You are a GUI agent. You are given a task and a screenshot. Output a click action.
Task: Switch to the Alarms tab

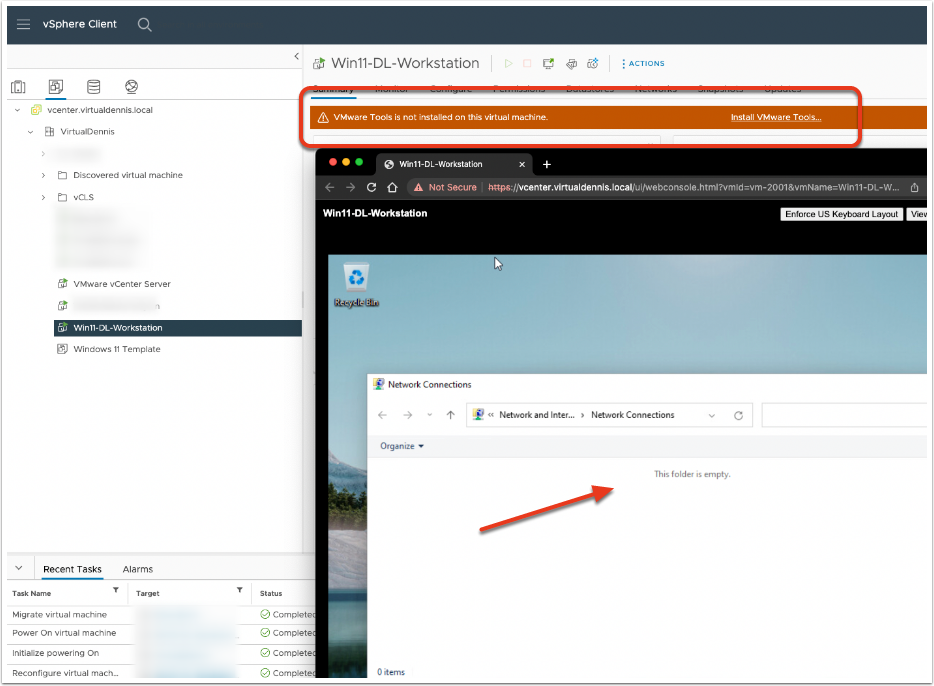(x=138, y=569)
